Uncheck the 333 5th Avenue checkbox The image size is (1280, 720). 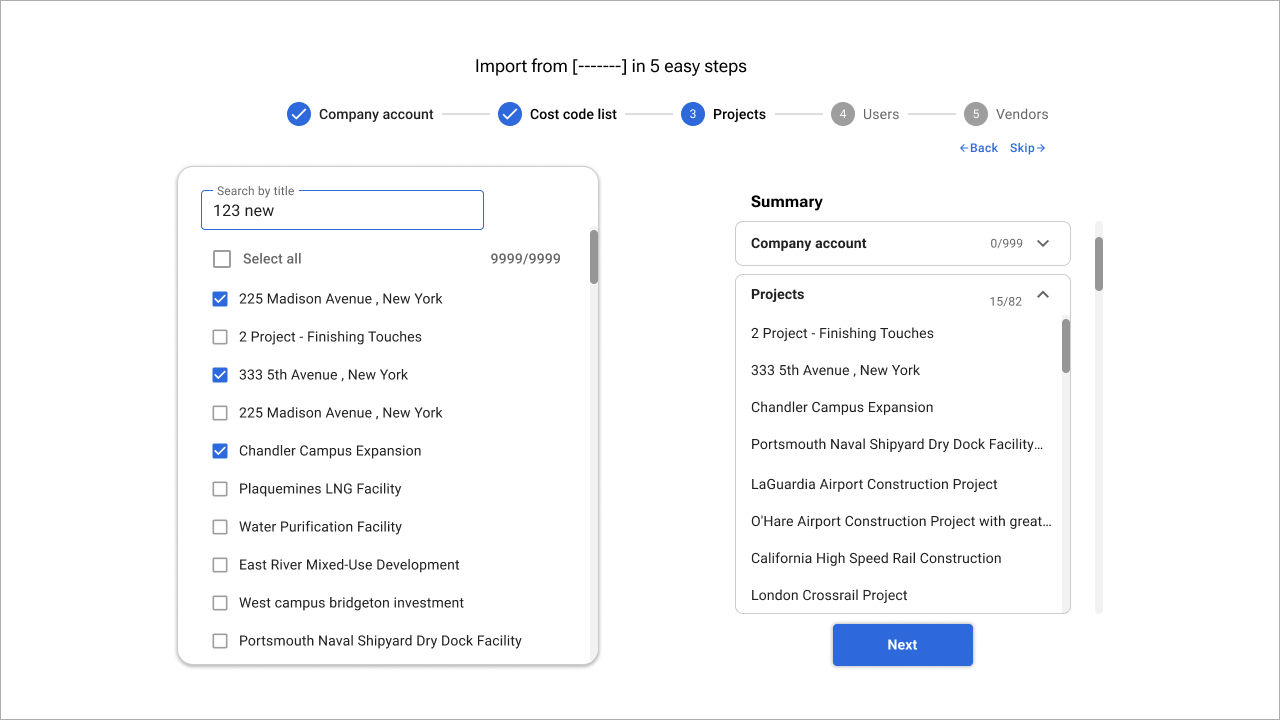[220, 375]
